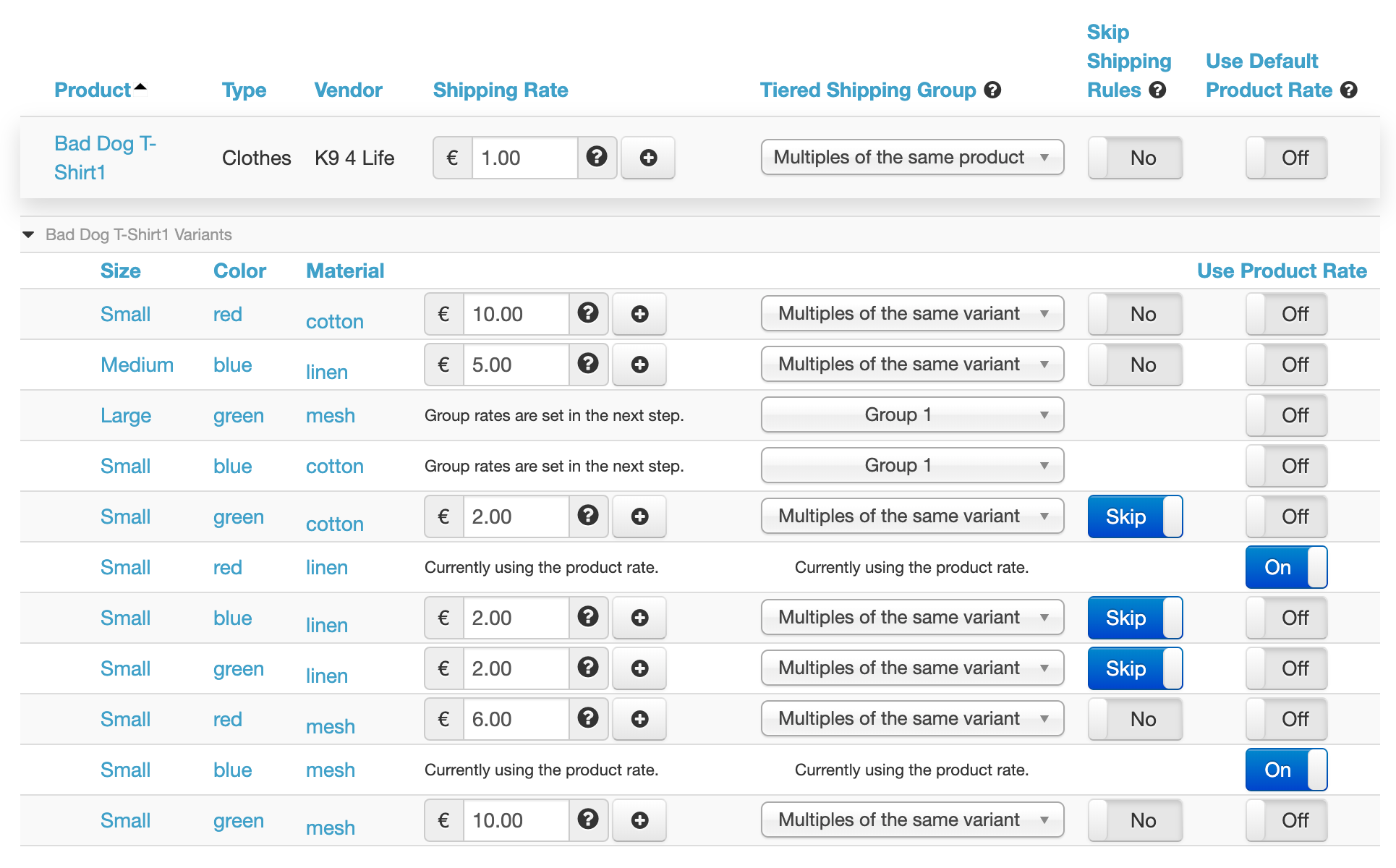Edit Small green mesh rate field 10.00
Image resolution: width=1396 pixels, height=868 pixels.
(516, 820)
